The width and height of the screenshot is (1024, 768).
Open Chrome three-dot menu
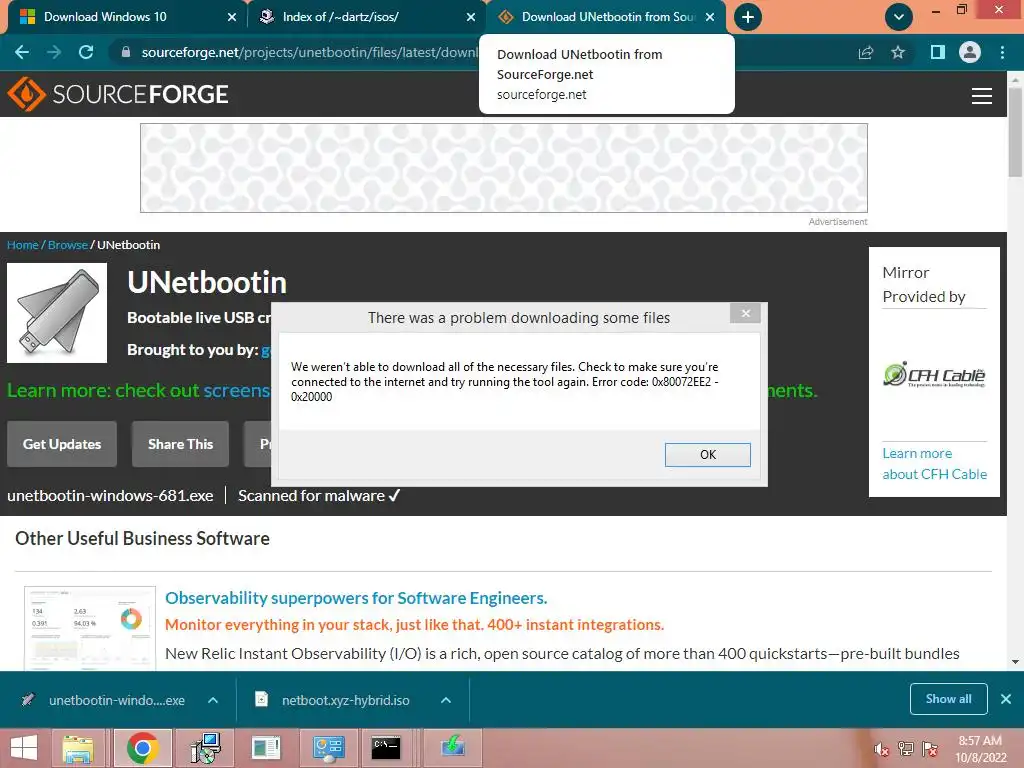pyautogui.click(x=1002, y=52)
